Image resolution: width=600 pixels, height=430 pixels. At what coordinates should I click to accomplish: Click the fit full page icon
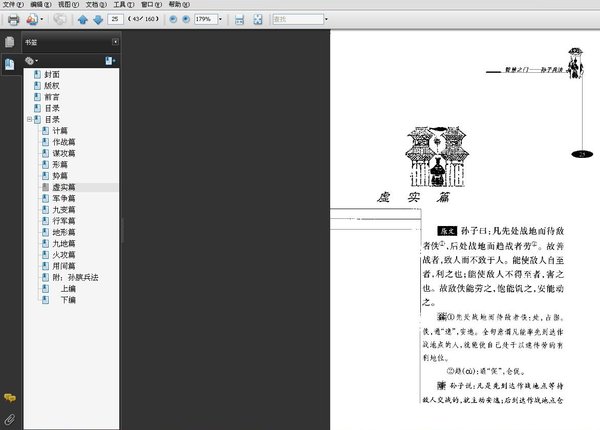[x=257, y=19]
